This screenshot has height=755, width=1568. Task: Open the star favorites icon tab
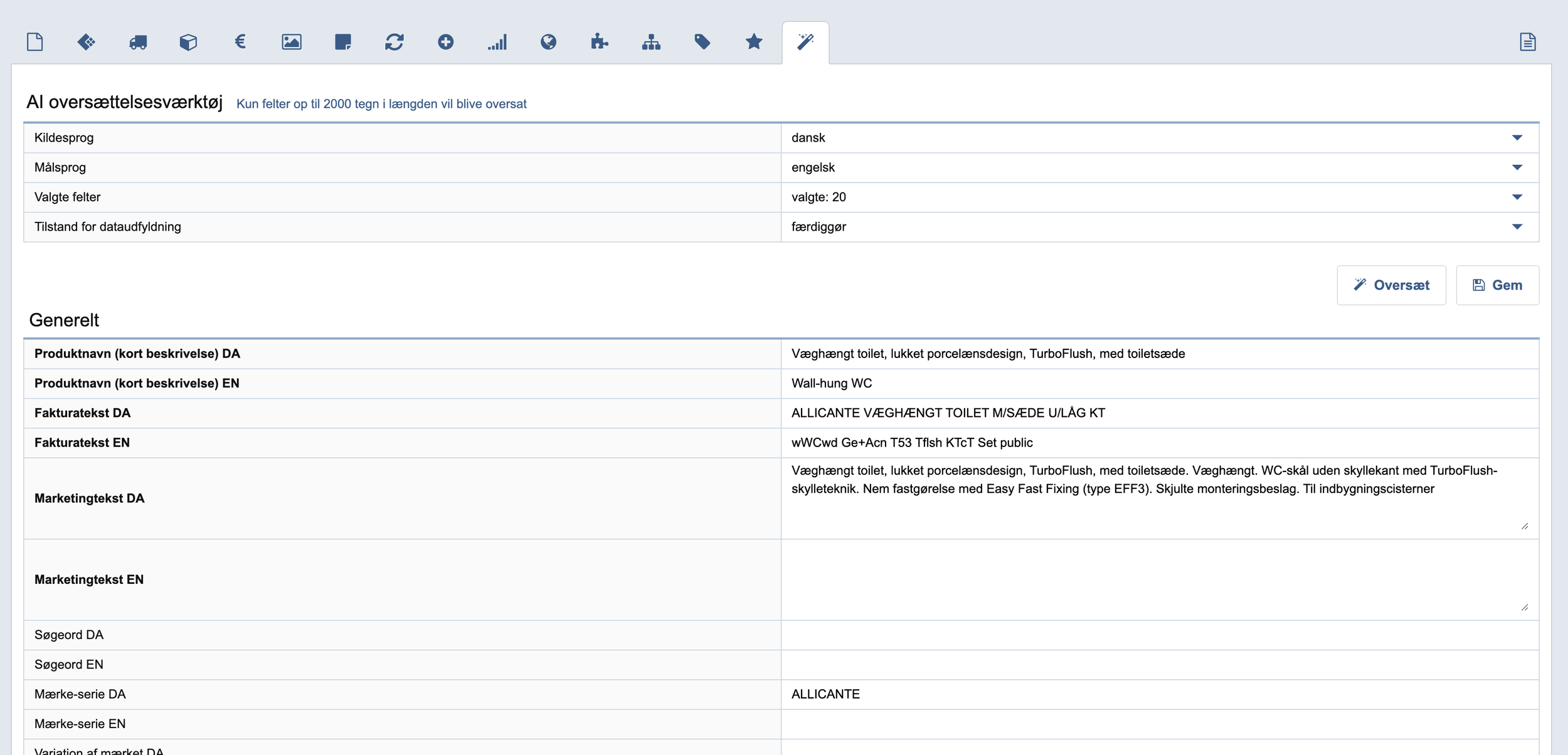(754, 42)
